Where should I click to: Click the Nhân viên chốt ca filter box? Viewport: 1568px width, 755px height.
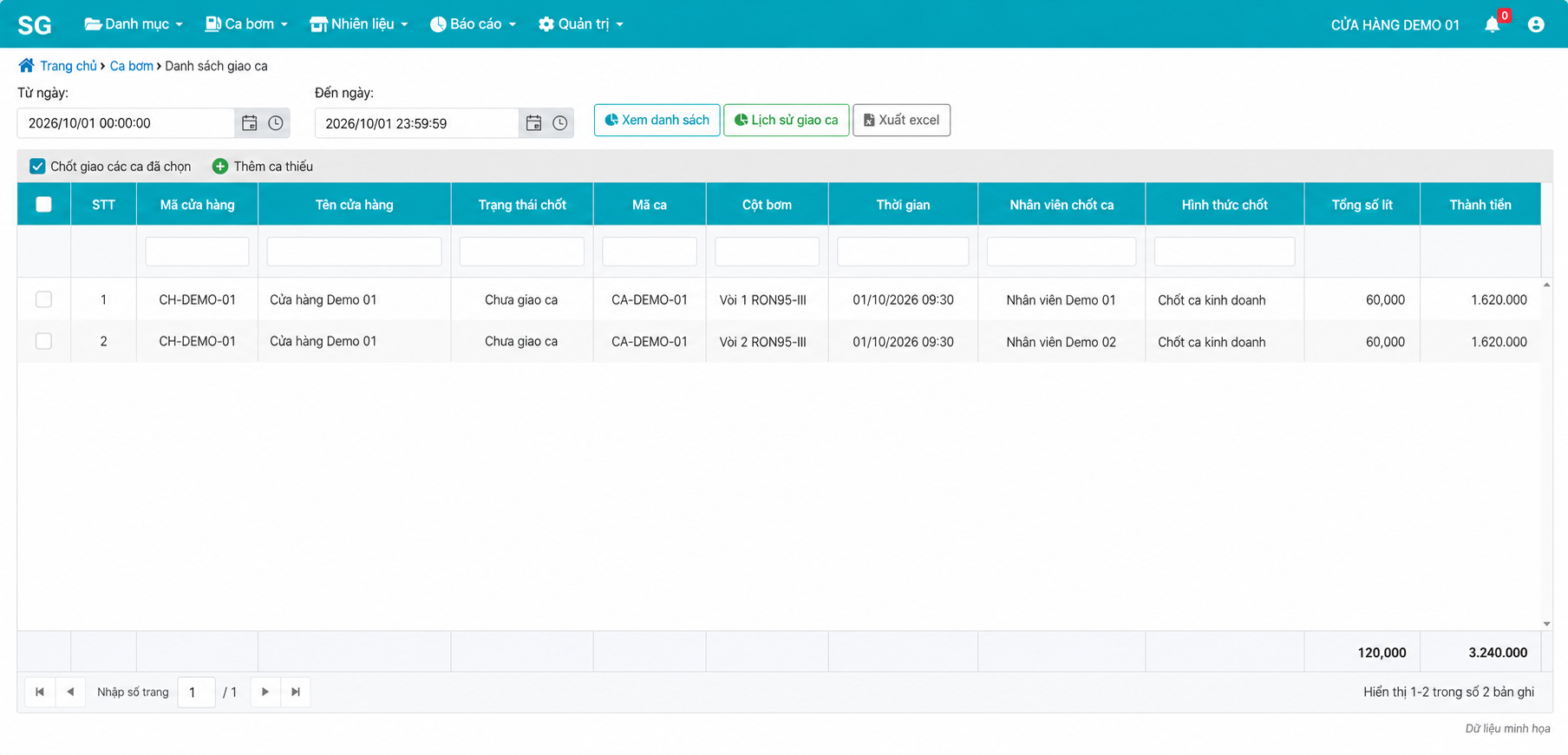pyautogui.click(x=1062, y=252)
